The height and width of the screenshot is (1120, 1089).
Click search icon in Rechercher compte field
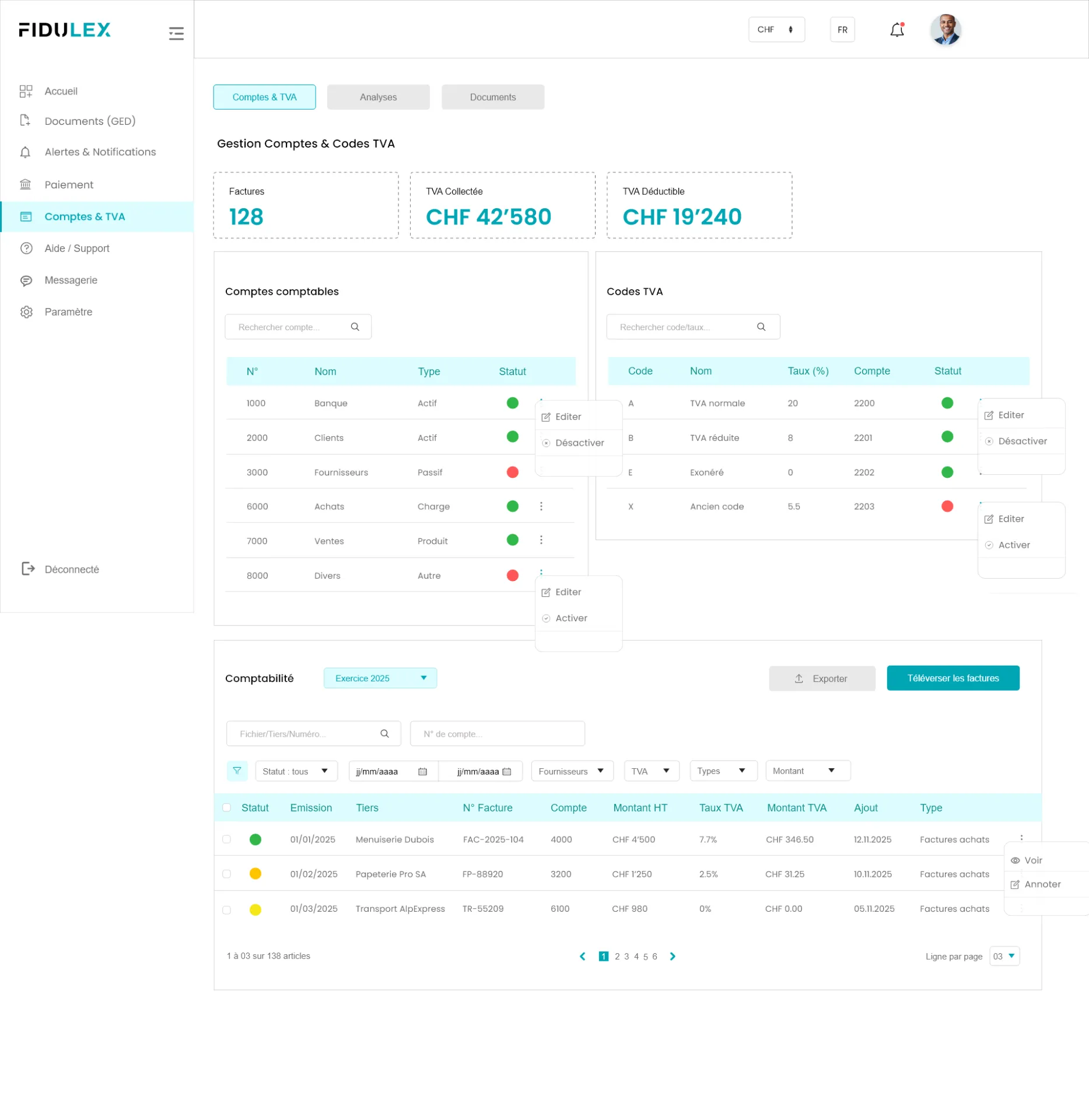(355, 327)
